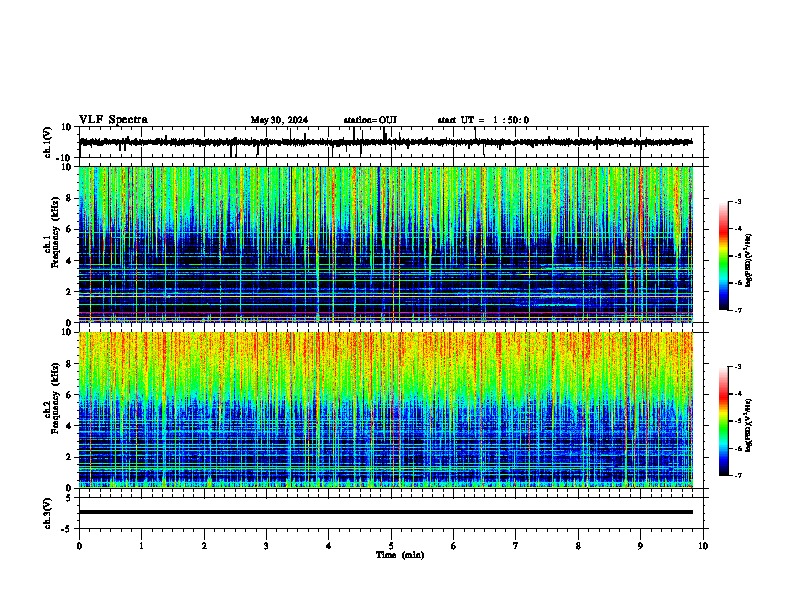This screenshot has height=612, width=792.
Task: Select the "Time (min)" x-axis label
Action: [x=400, y=555]
